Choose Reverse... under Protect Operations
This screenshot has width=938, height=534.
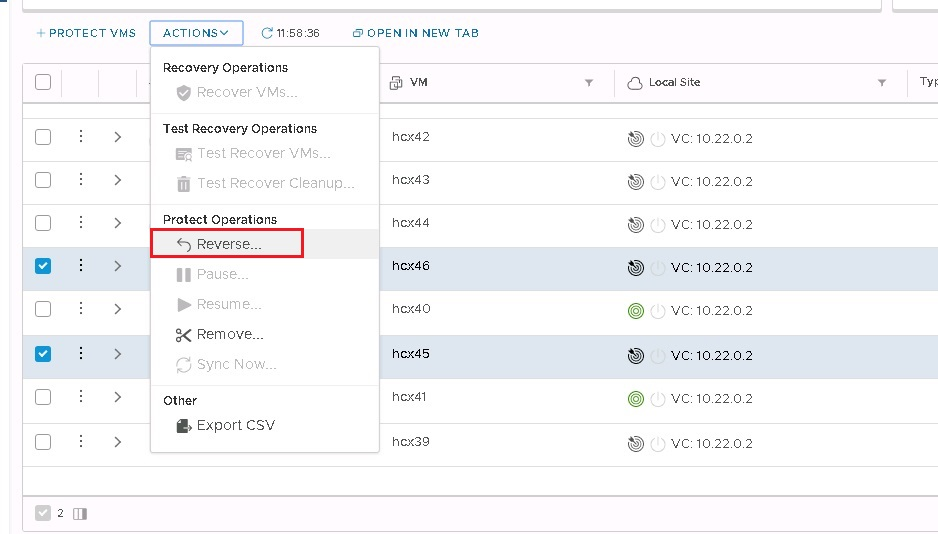pyautogui.click(x=228, y=244)
